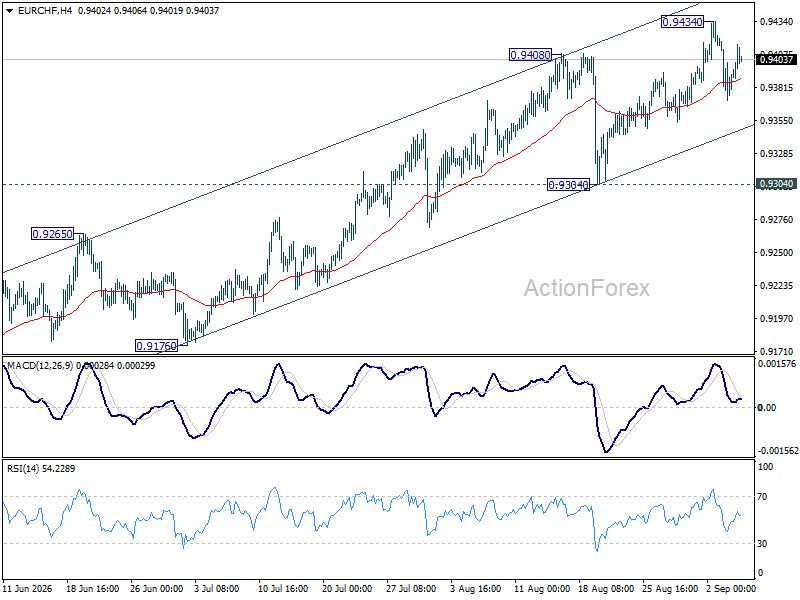
Task: Click the current price tag 0.94037
Action: (x=776, y=60)
